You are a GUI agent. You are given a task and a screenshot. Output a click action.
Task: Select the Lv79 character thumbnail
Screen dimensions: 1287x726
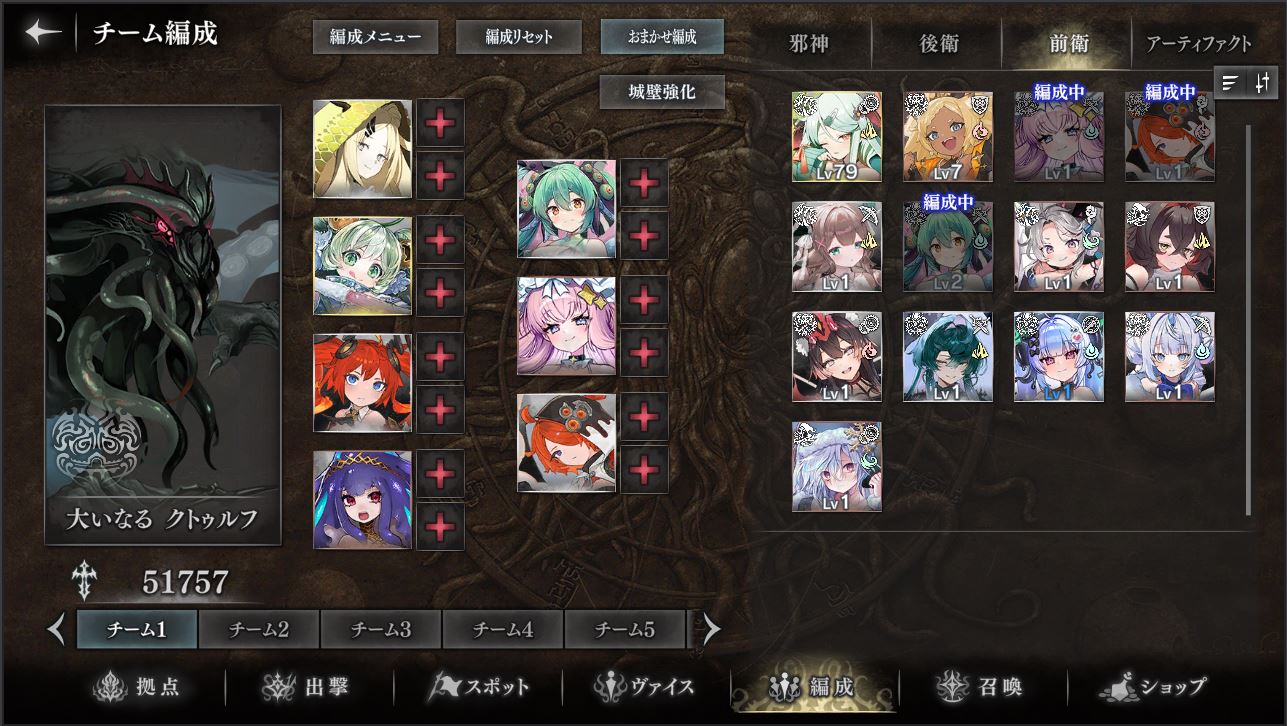[x=837, y=137]
